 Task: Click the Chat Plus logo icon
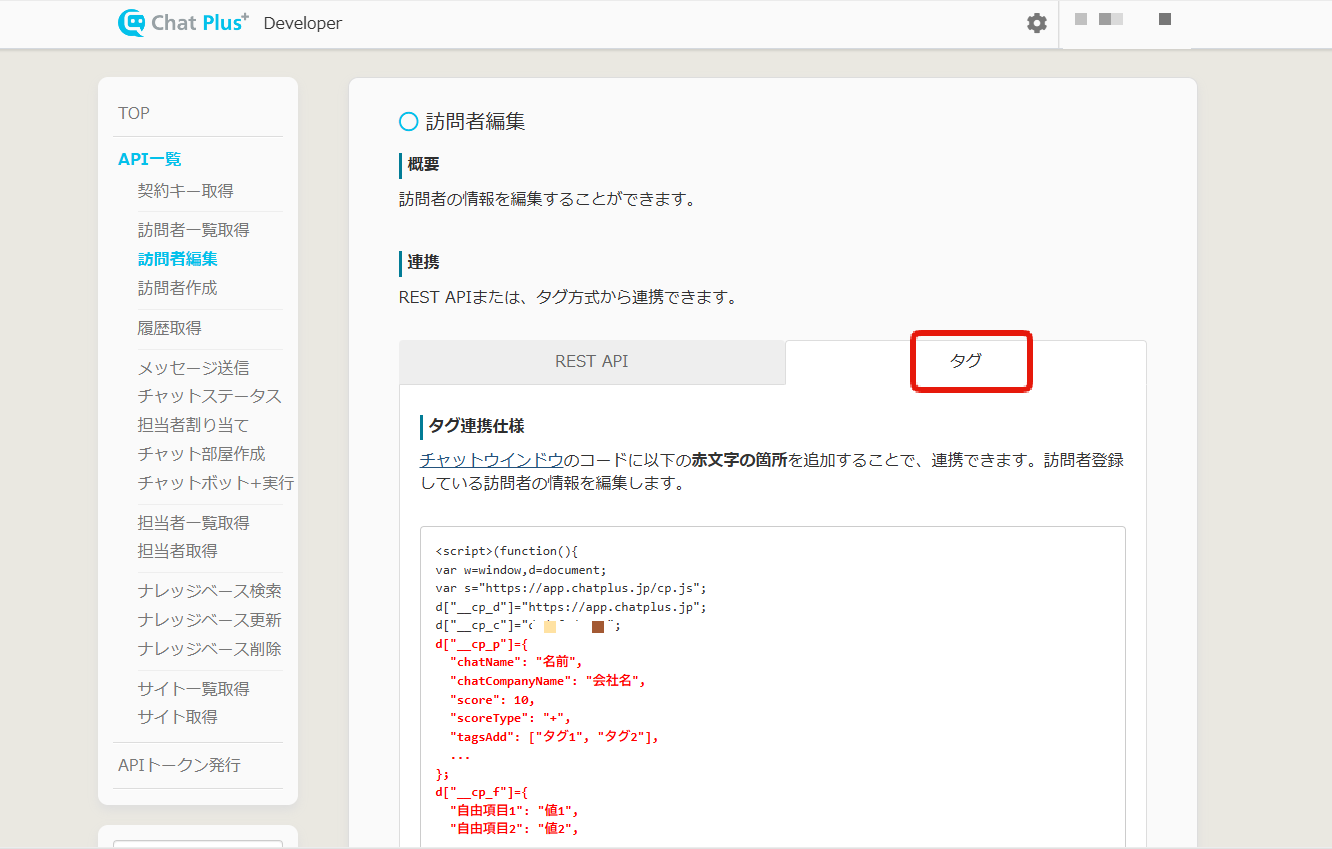pyautogui.click(x=132, y=23)
